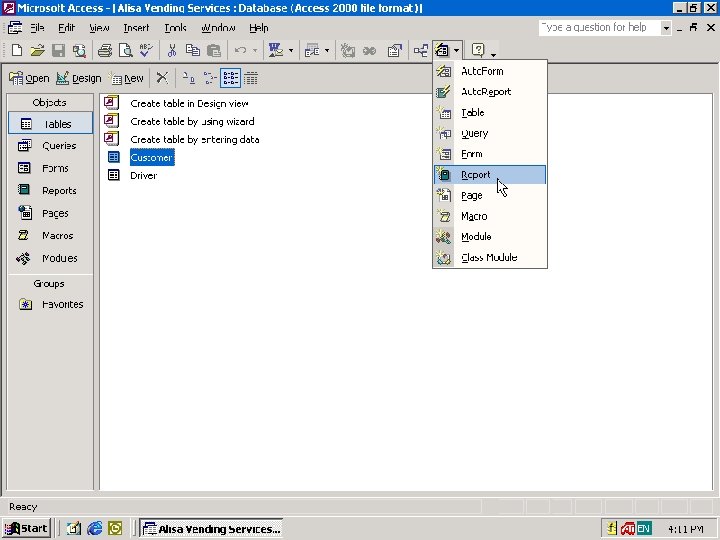Click the 'Type a question for help' box
Image resolution: width=720 pixels, height=540 pixels.
600,28
